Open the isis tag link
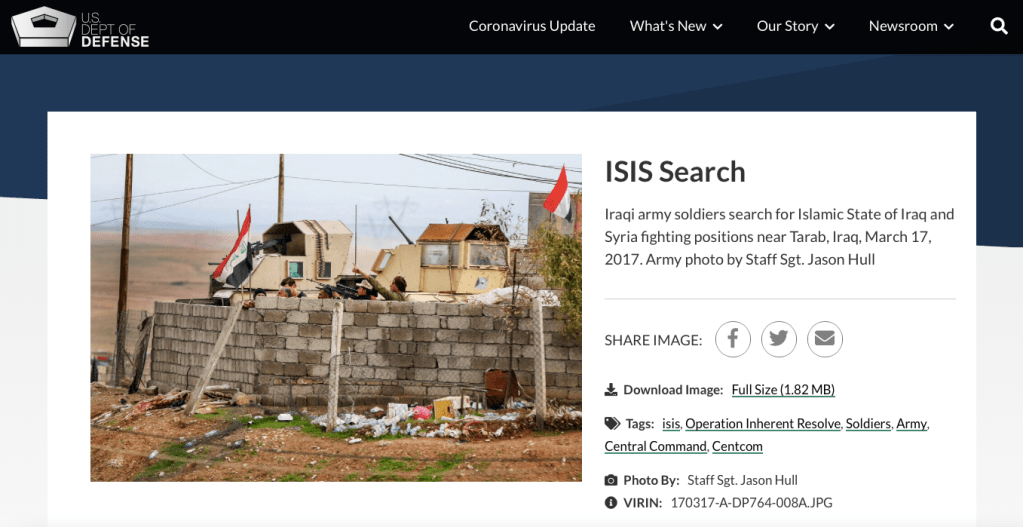 [670, 424]
